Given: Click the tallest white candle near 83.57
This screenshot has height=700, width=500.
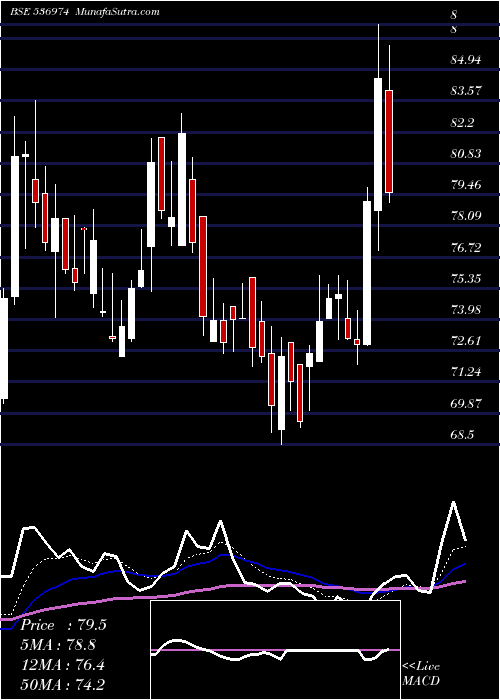Looking at the screenshot, I should coord(378,144).
